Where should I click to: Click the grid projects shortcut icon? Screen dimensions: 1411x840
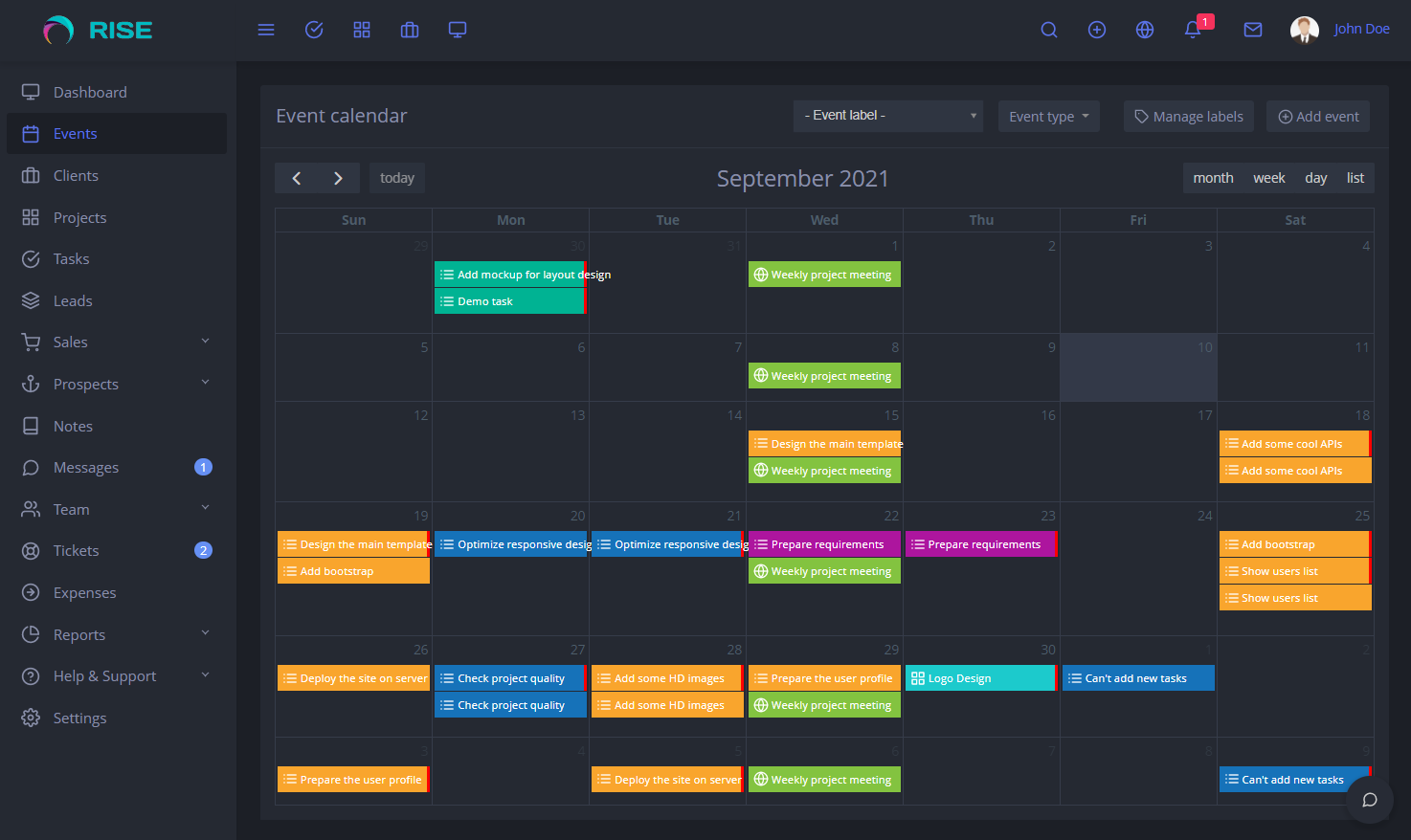pyautogui.click(x=362, y=30)
